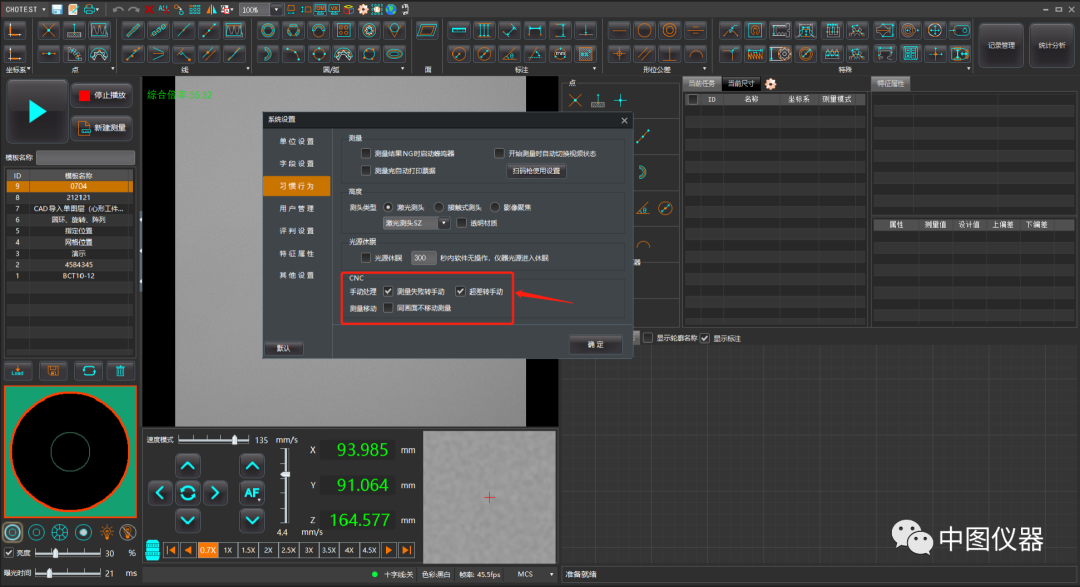Image resolution: width=1080 pixels, height=587 pixels.
Task: Open the MCS coordinate dropdown in status bar
Action: pyautogui.click(x=551, y=574)
